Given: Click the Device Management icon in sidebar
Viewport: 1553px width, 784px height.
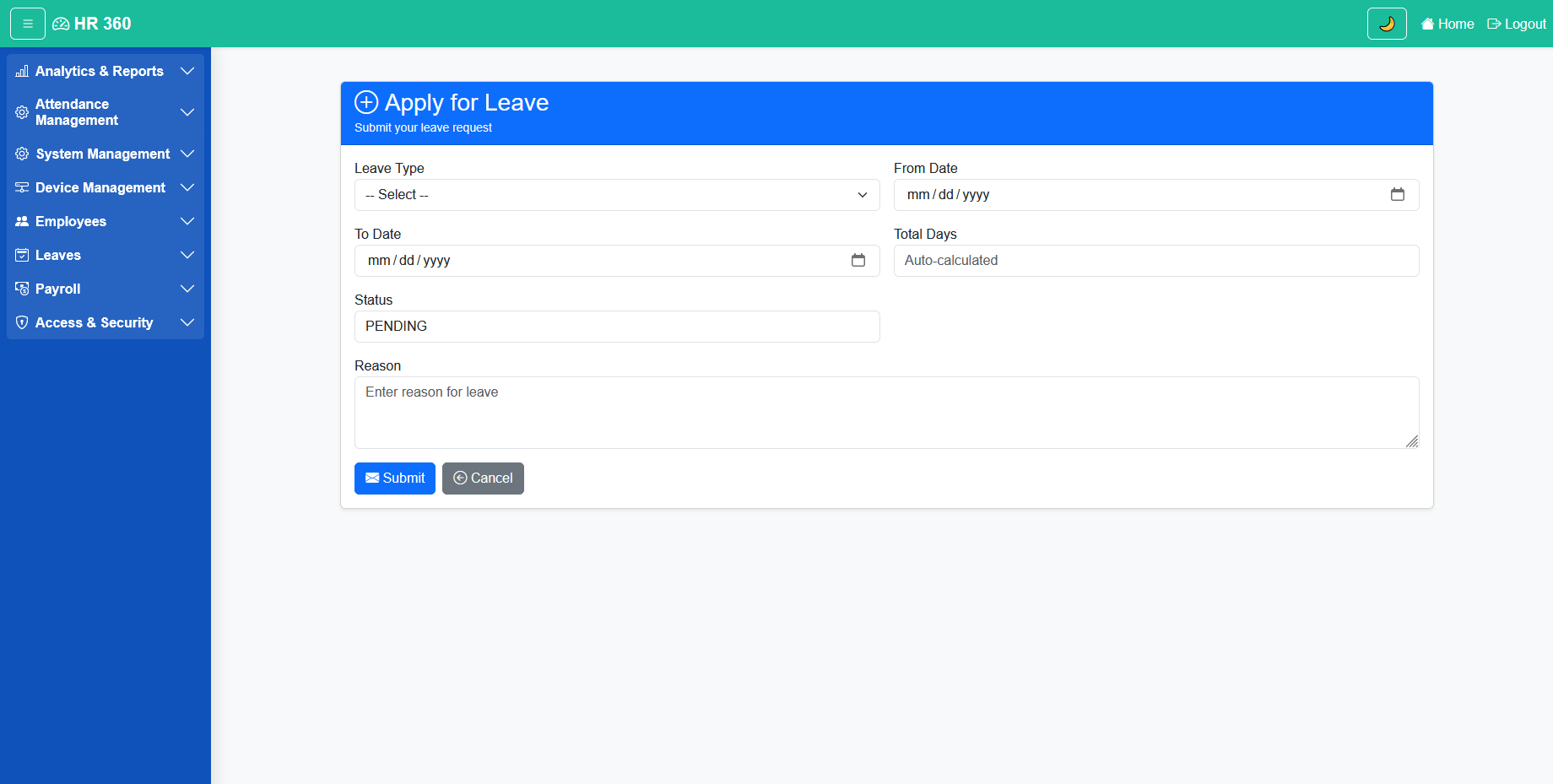Looking at the screenshot, I should coord(22,187).
